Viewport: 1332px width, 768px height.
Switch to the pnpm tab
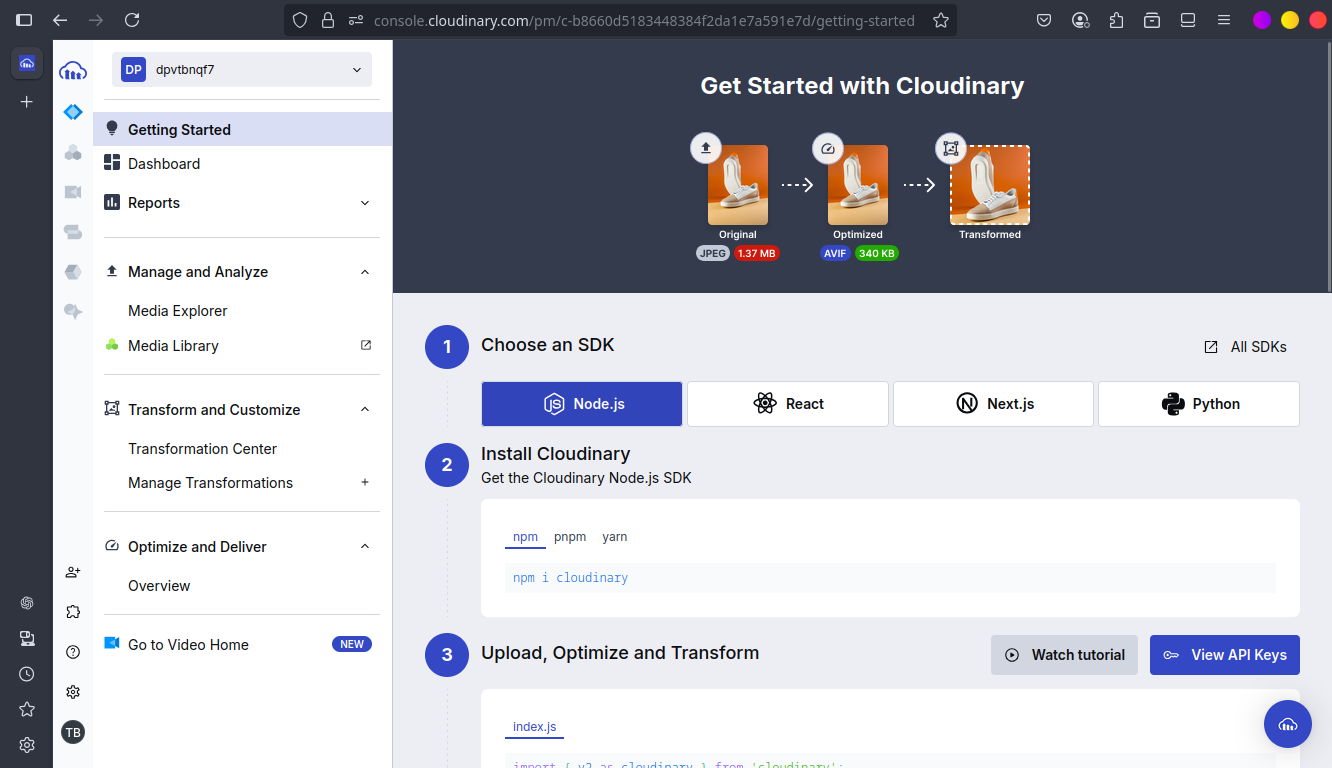[x=570, y=537]
